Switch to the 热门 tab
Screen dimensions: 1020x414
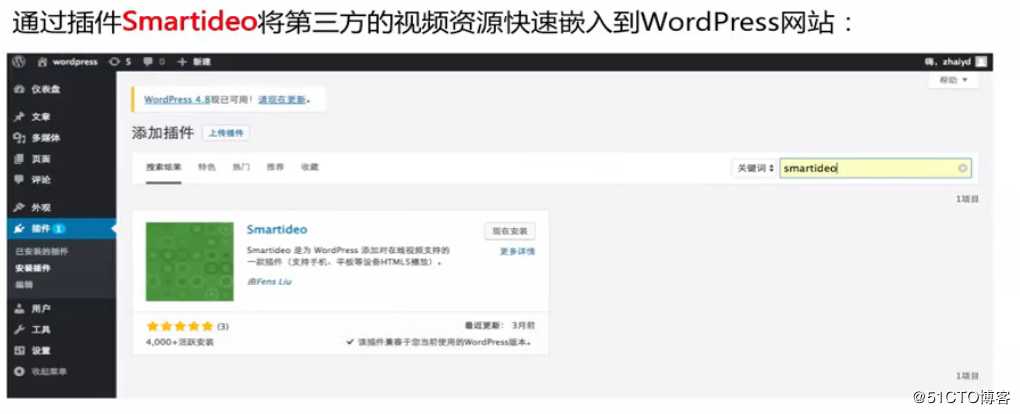coord(241,167)
